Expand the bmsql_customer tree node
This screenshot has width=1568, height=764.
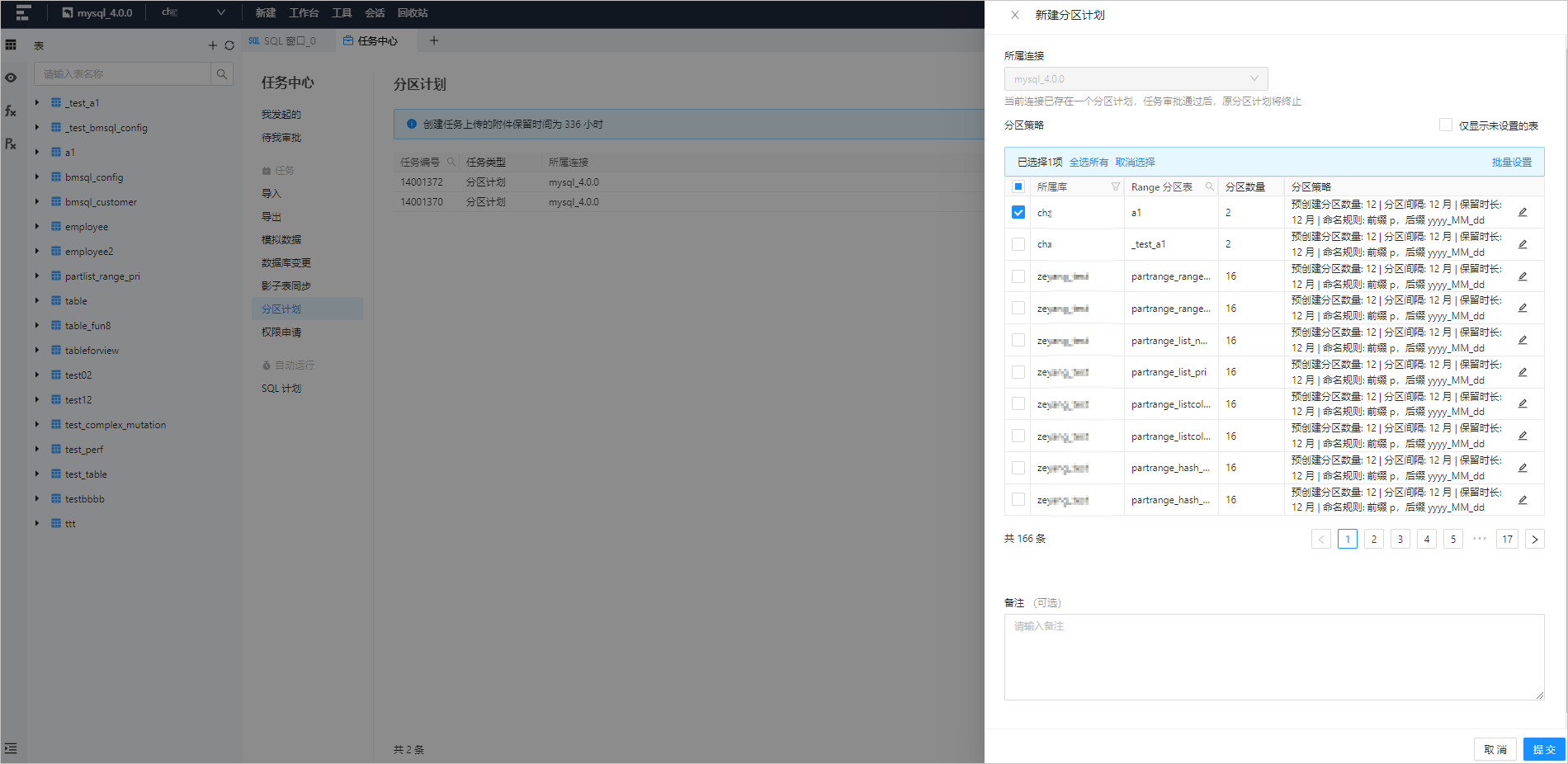(37, 201)
